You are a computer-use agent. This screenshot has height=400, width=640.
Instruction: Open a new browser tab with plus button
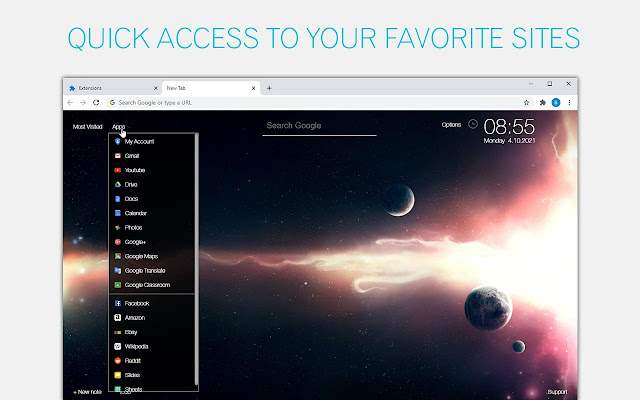point(269,88)
